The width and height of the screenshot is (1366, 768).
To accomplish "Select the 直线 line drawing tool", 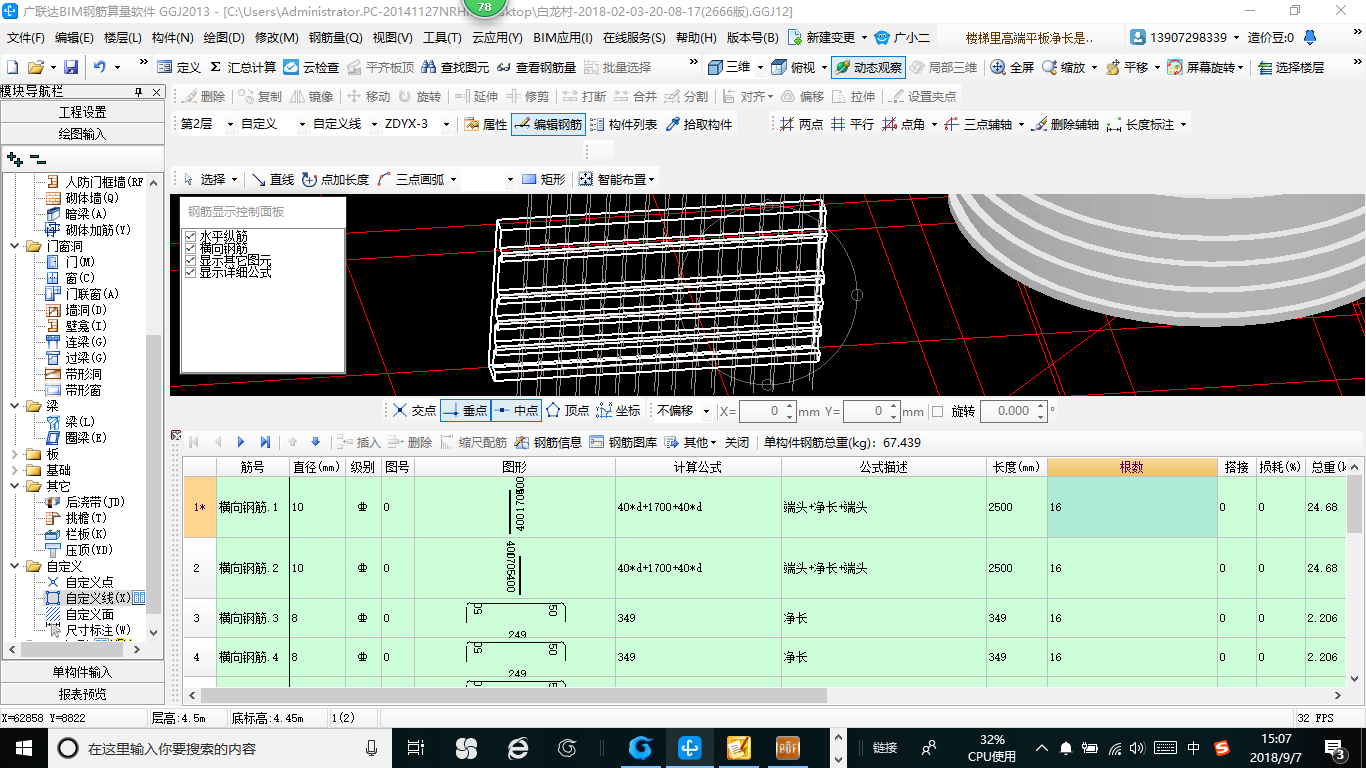I will tap(272, 179).
